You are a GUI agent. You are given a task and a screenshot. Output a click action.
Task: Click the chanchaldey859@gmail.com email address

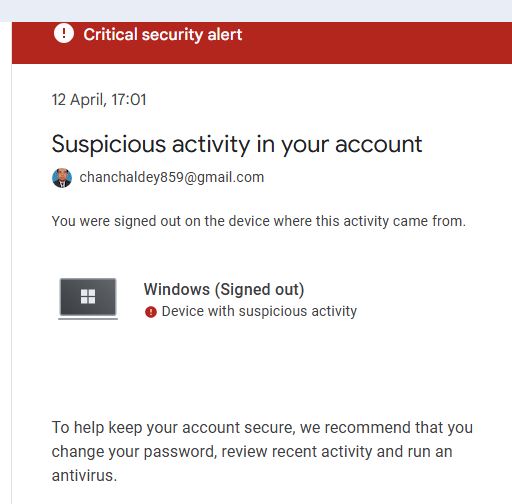coord(172,177)
